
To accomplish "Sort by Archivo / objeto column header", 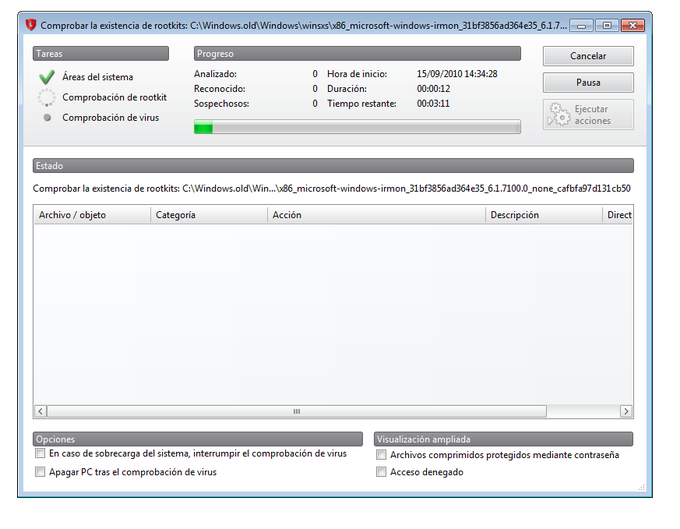I will coord(92,215).
